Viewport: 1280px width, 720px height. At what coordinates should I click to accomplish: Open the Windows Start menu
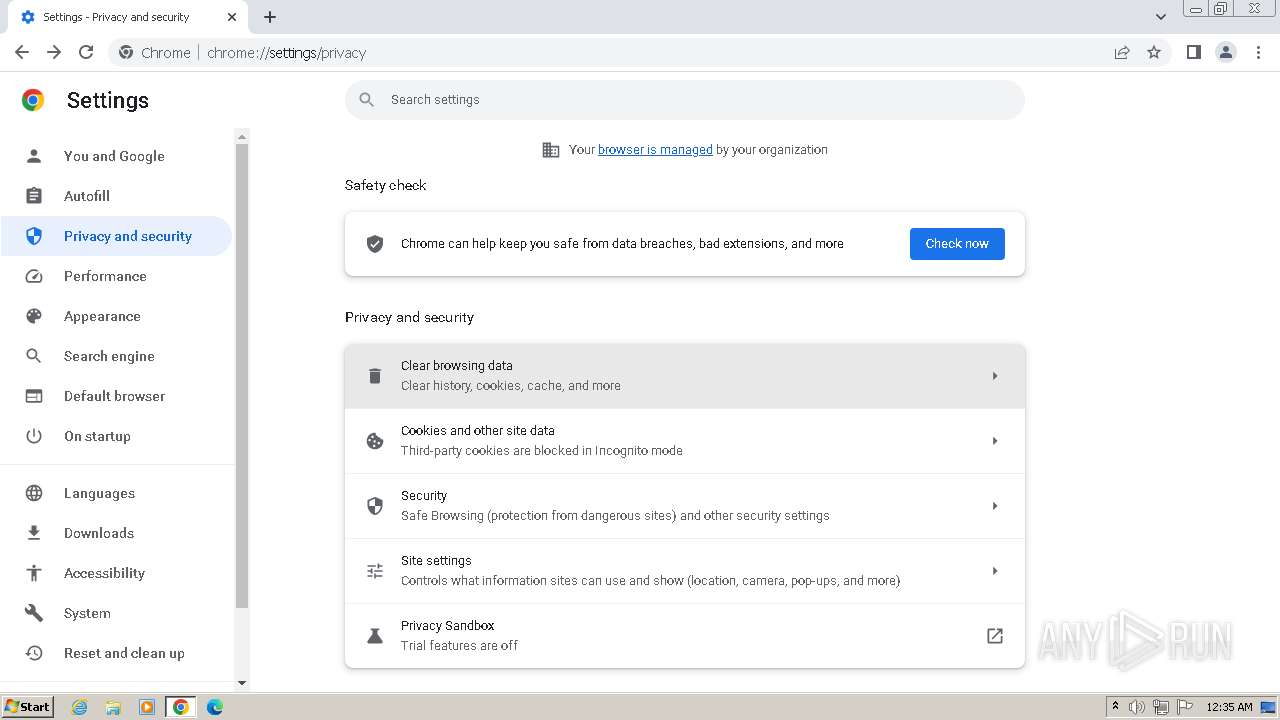[x=27, y=707]
